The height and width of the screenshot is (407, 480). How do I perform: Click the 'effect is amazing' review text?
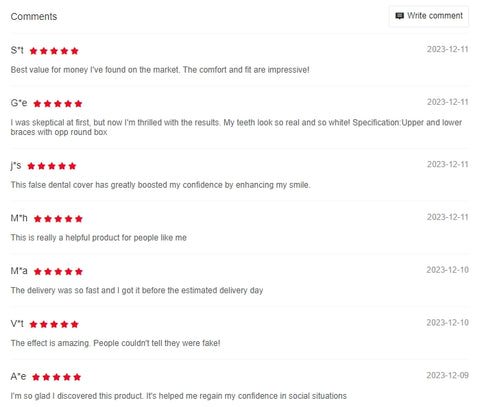pyautogui.click(x=116, y=343)
